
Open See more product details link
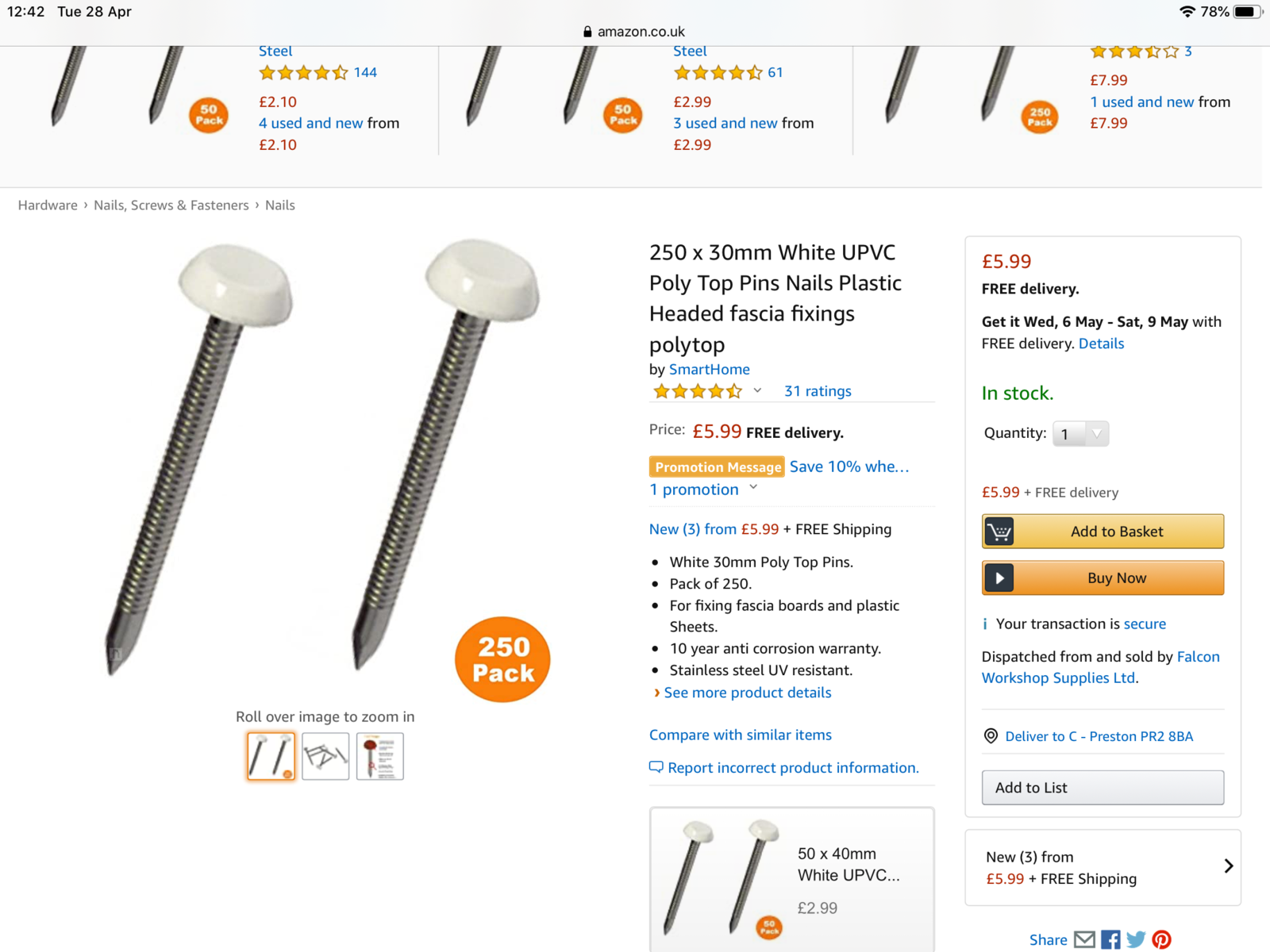[x=747, y=693]
